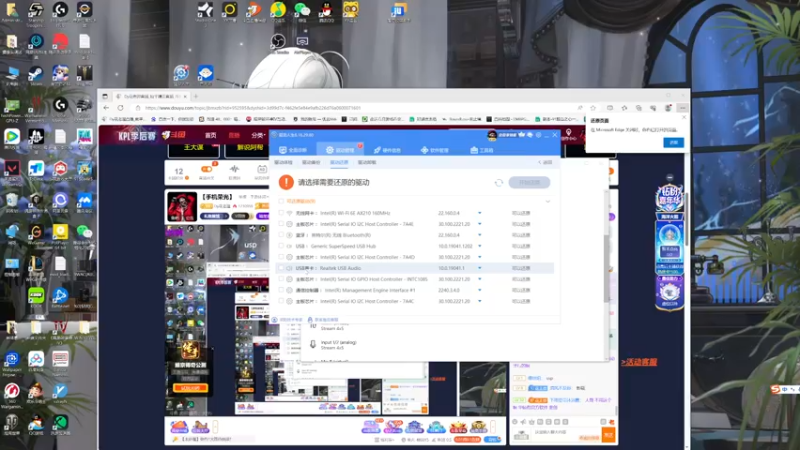Click the Wi-Fi icon on the AX210 driver row
This screenshot has width=800, height=450.
click(x=289, y=213)
